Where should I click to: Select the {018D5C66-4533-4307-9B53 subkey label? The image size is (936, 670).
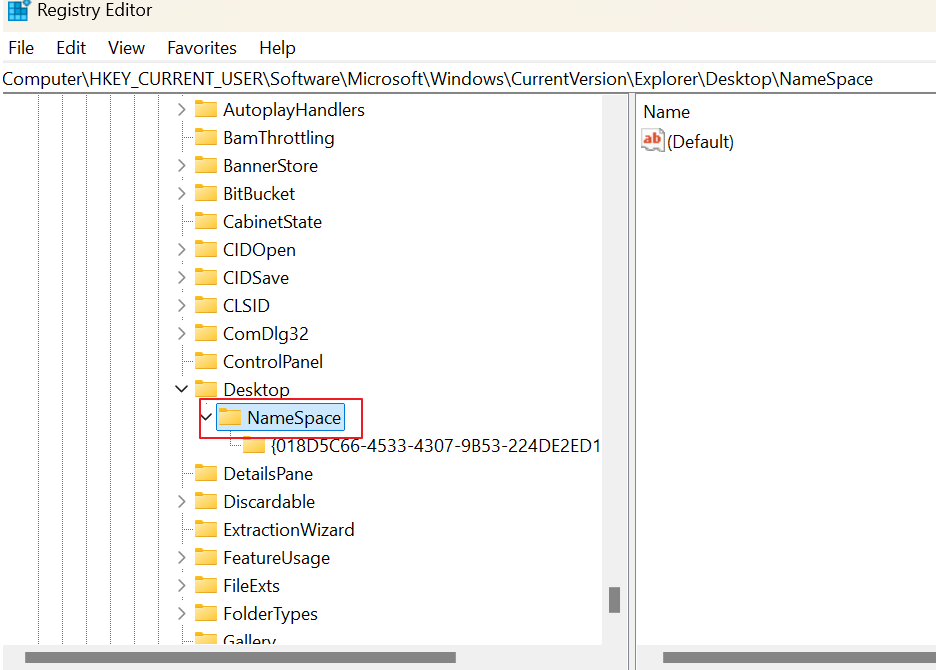tap(436, 446)
